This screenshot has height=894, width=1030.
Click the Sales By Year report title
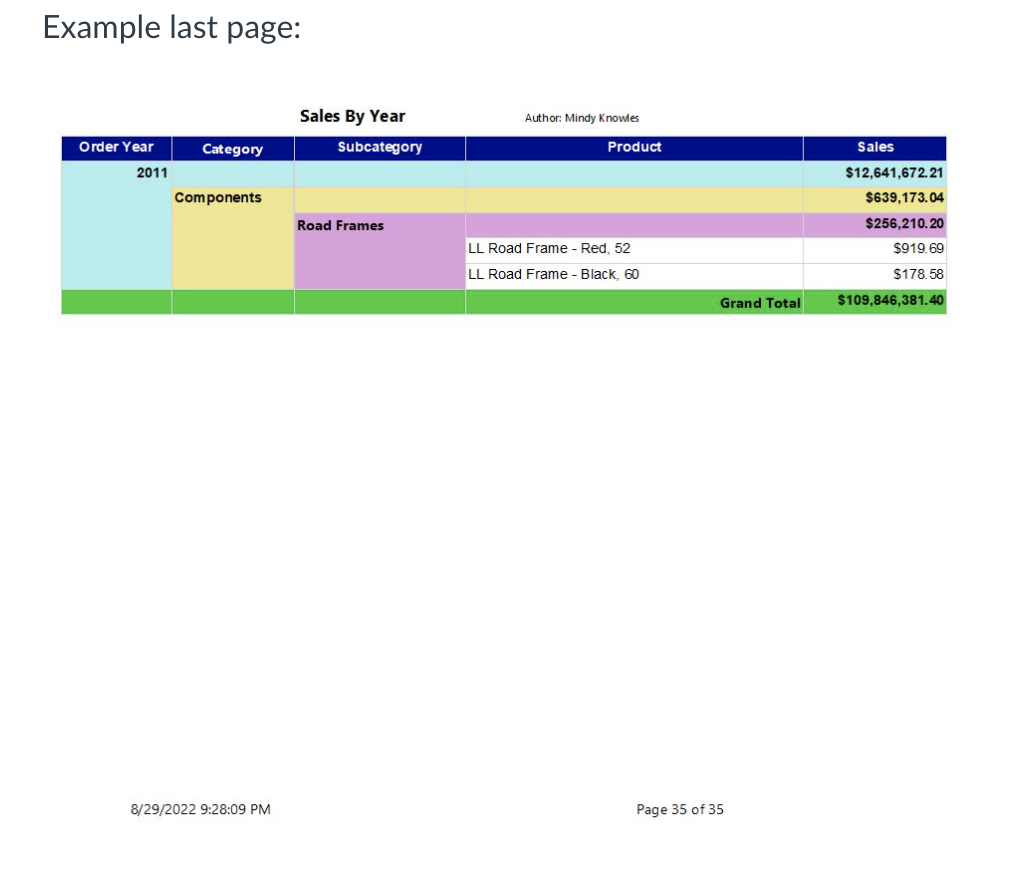[x=352, y=116]
